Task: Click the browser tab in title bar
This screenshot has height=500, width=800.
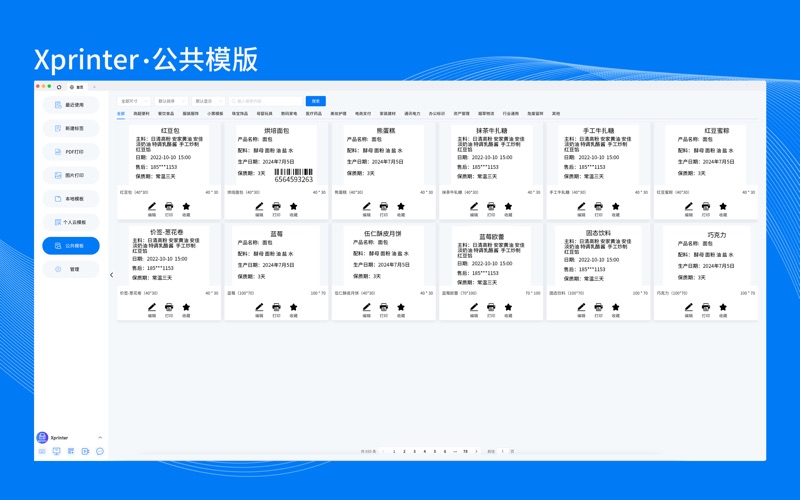Action: 77,87
